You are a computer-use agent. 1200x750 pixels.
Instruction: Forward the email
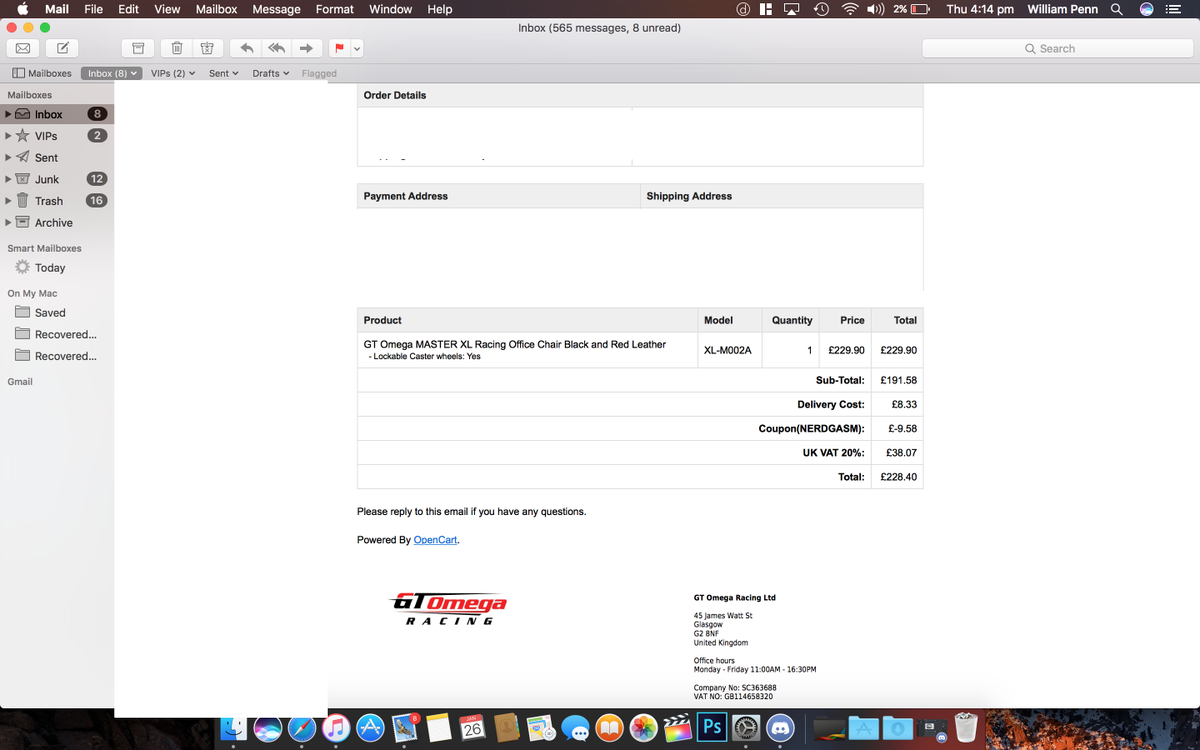(x=308, y=47)
